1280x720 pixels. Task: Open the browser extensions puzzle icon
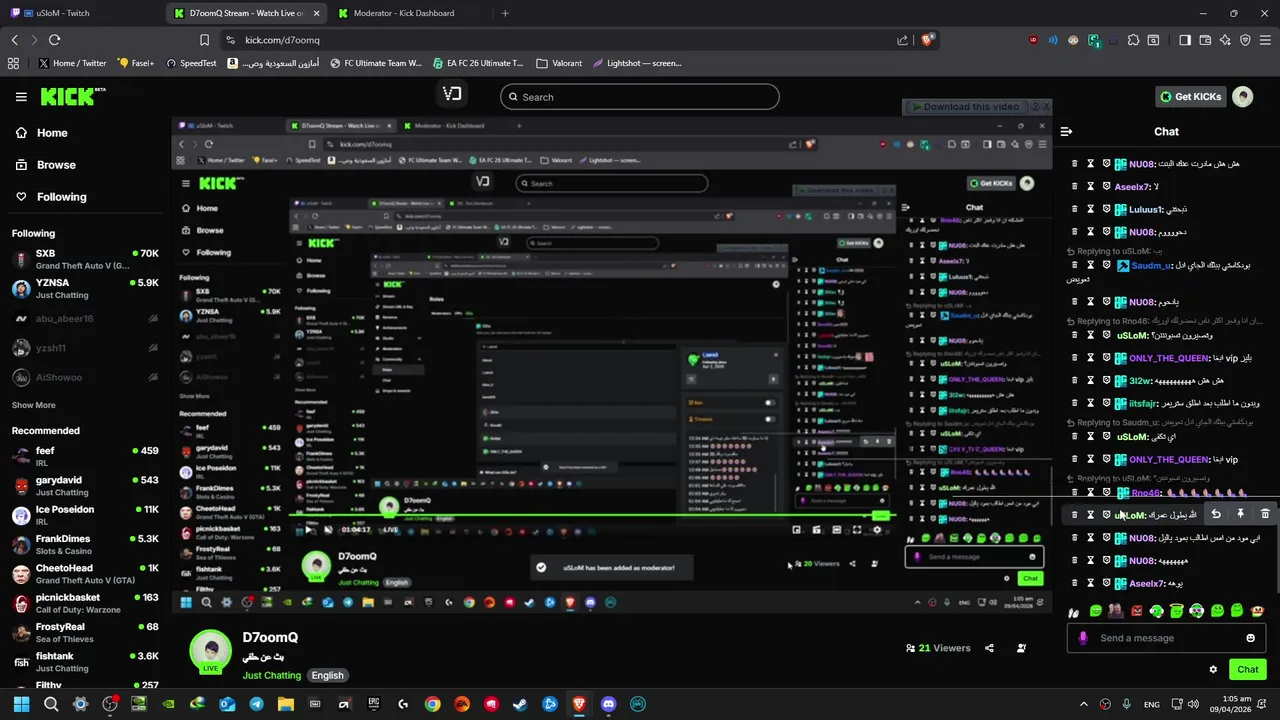pyautogui.click(x=1133, y=40)
